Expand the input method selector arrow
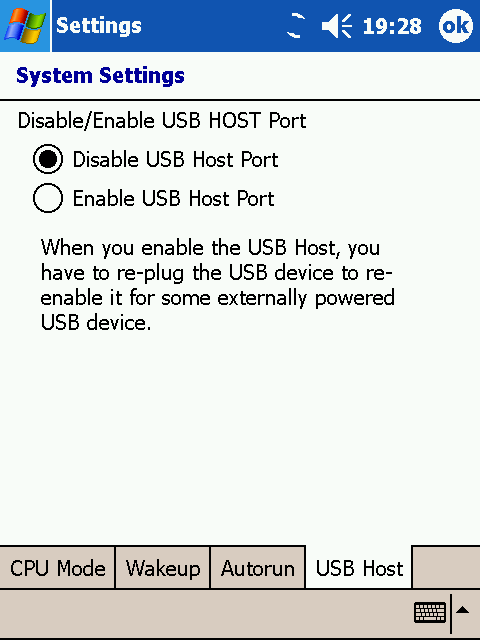Image resolution: width=480 pixels, height=640 pixels. click(462, 611)
